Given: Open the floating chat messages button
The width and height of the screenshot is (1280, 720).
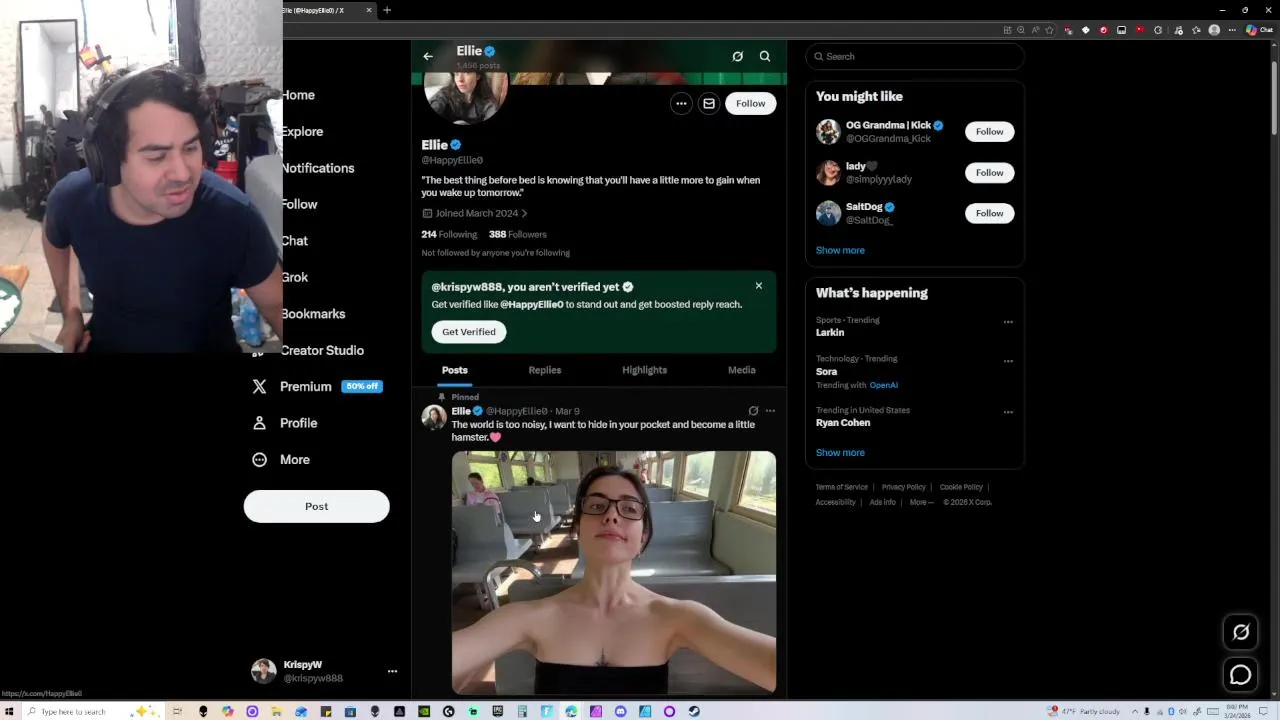Looking at the screenshot, I should point(1241,675).
